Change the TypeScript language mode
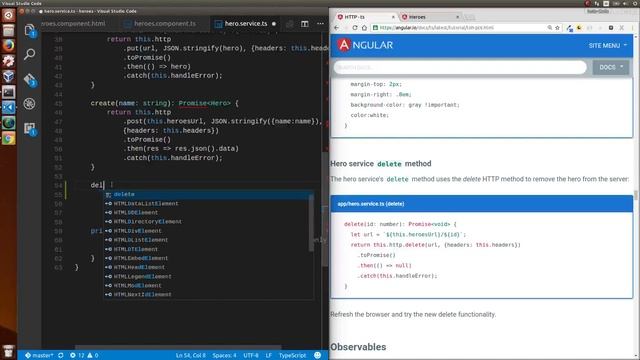The height and width of the screenshot is (360, 640). tap(292, 355)
